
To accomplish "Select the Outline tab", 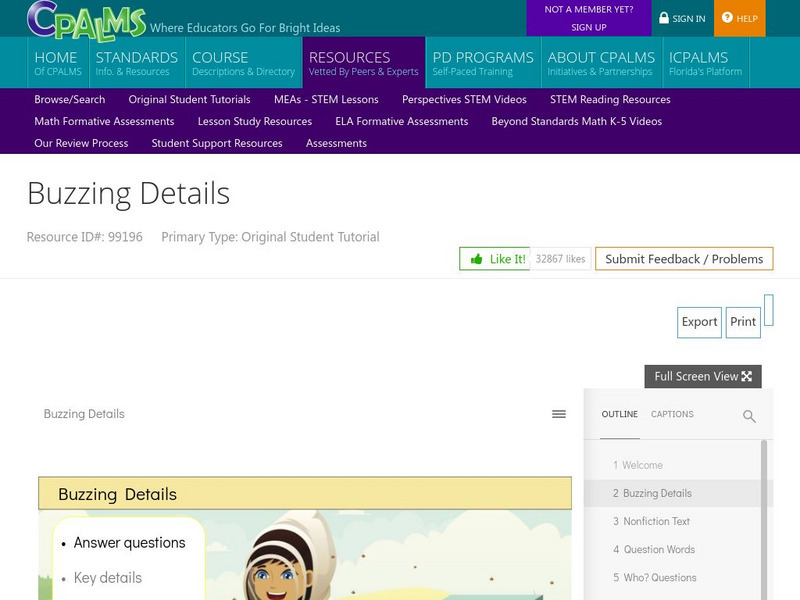I will (x=620, y=414).
